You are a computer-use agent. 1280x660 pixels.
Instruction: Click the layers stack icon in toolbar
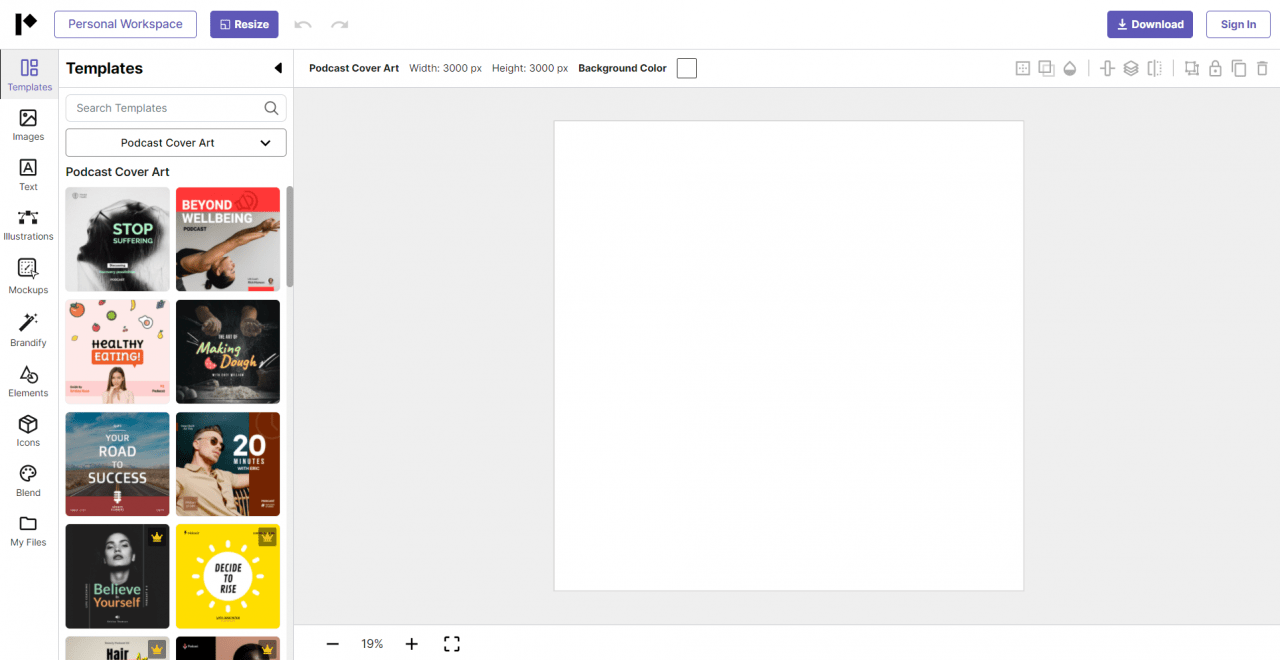tap(1131, 68)
